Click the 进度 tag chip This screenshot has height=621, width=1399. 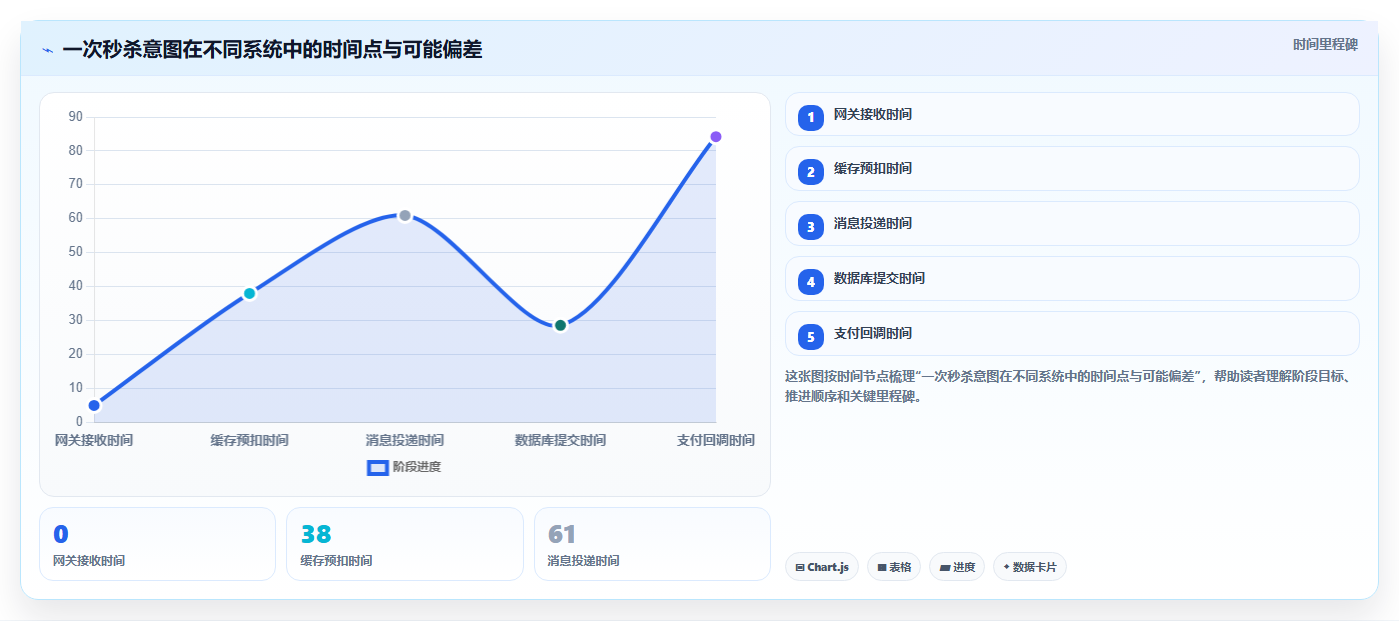[x=957, y=567]
